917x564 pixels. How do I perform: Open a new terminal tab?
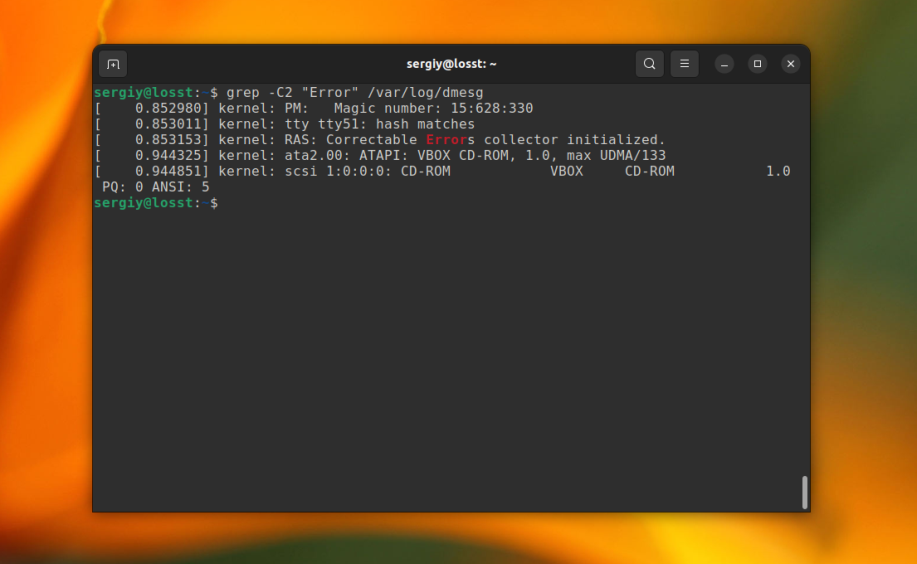point(113,64)
